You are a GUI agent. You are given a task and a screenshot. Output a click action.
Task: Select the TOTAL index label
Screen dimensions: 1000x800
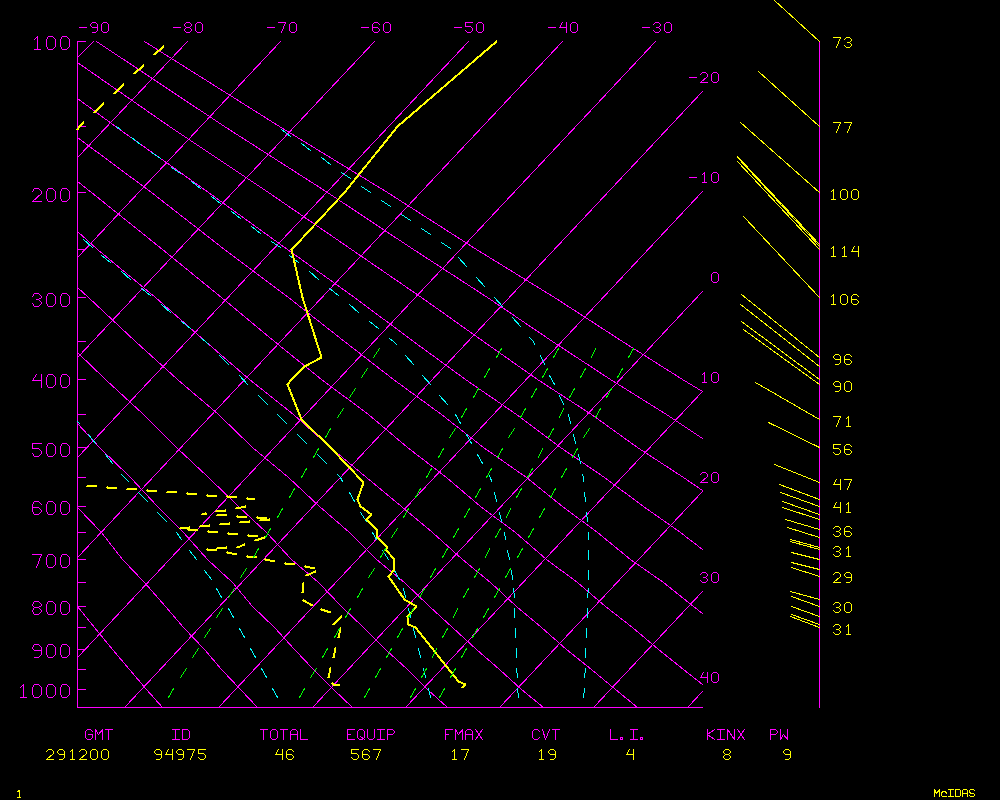(x=284, y=735)
